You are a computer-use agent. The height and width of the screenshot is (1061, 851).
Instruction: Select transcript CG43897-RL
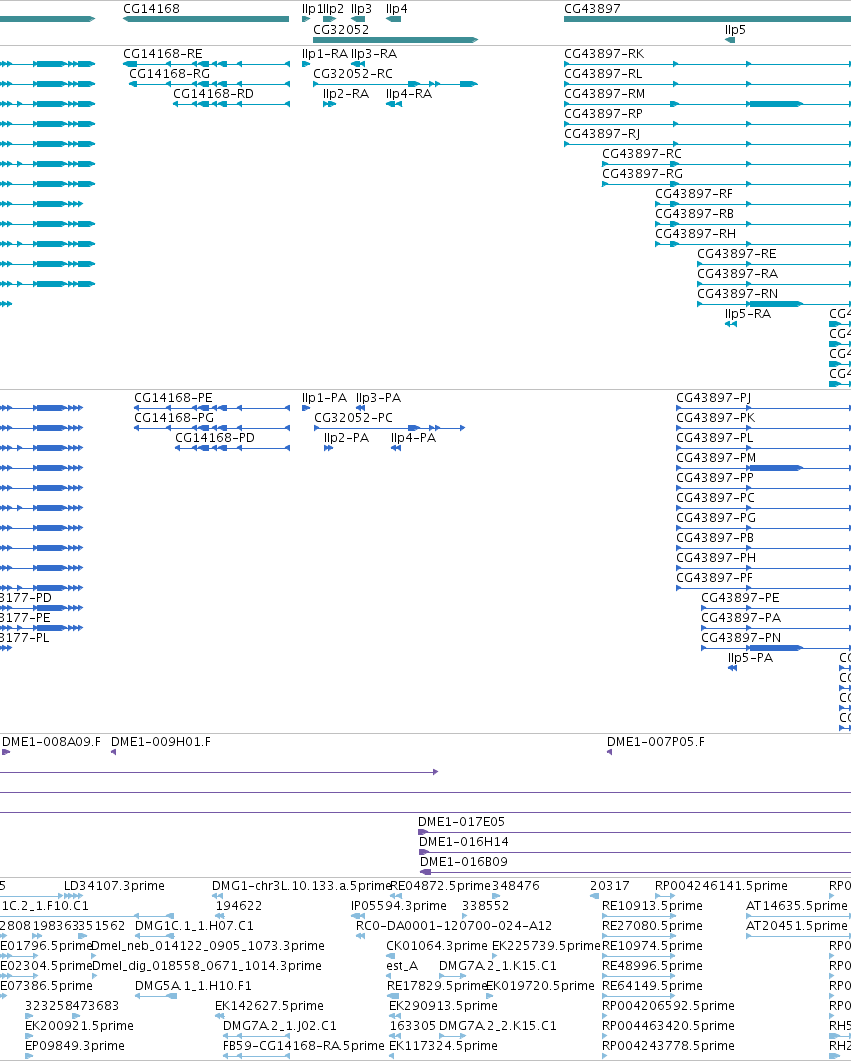tap(603, 74)
